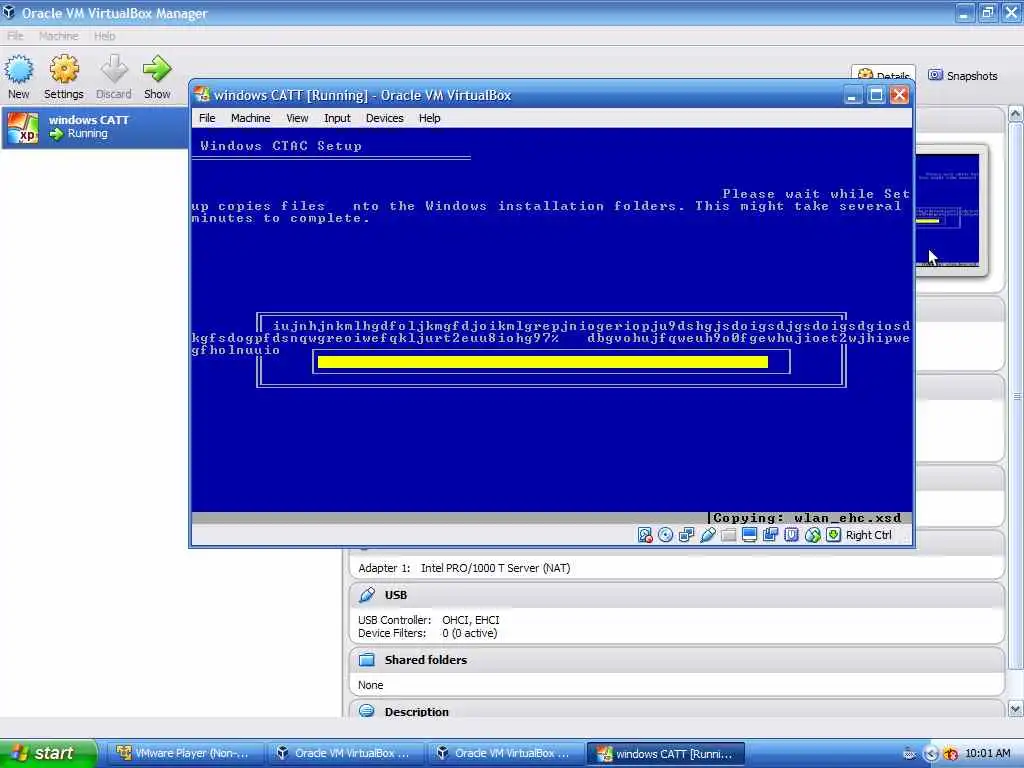Open the Devices menu in VM window

[385, 118]
